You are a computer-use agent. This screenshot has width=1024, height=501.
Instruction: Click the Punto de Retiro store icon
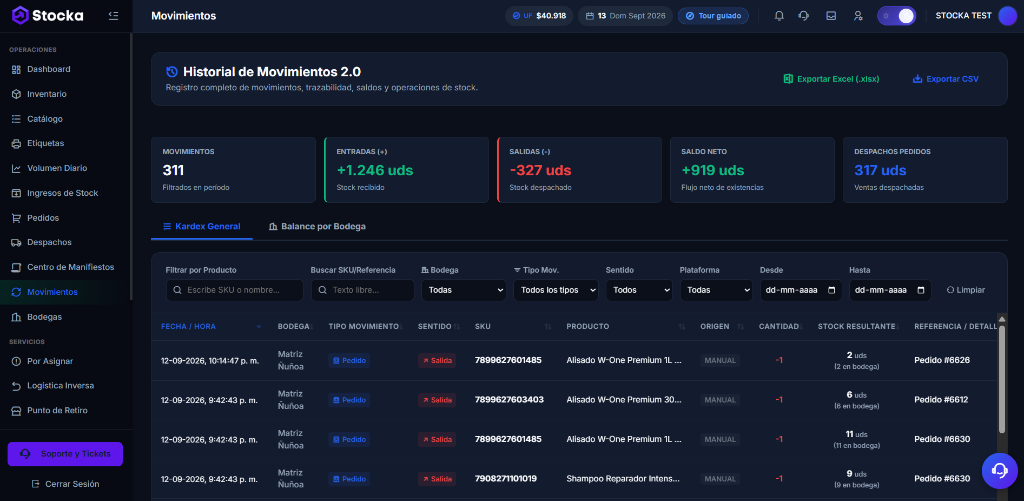(16, 410)
